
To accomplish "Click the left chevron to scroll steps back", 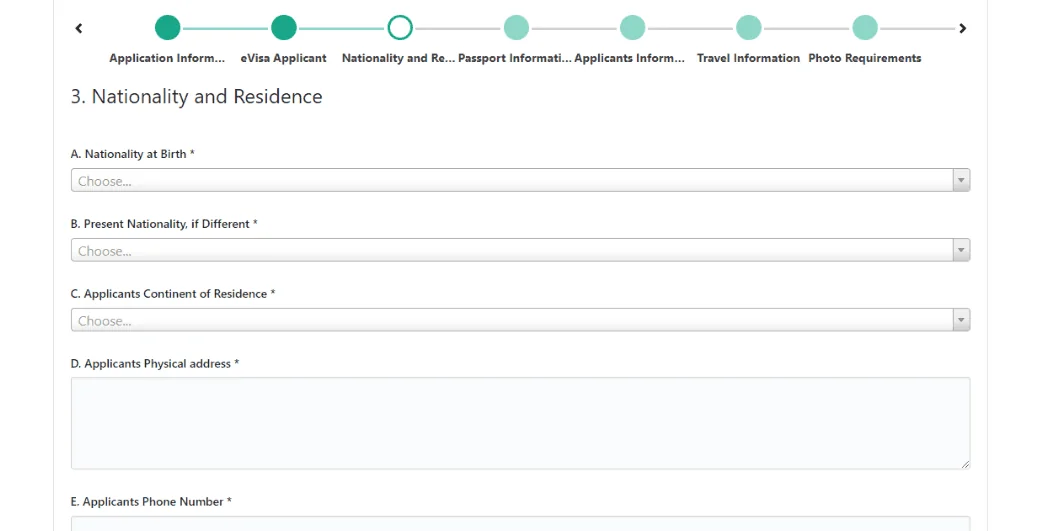I will (x=79, y=28).
